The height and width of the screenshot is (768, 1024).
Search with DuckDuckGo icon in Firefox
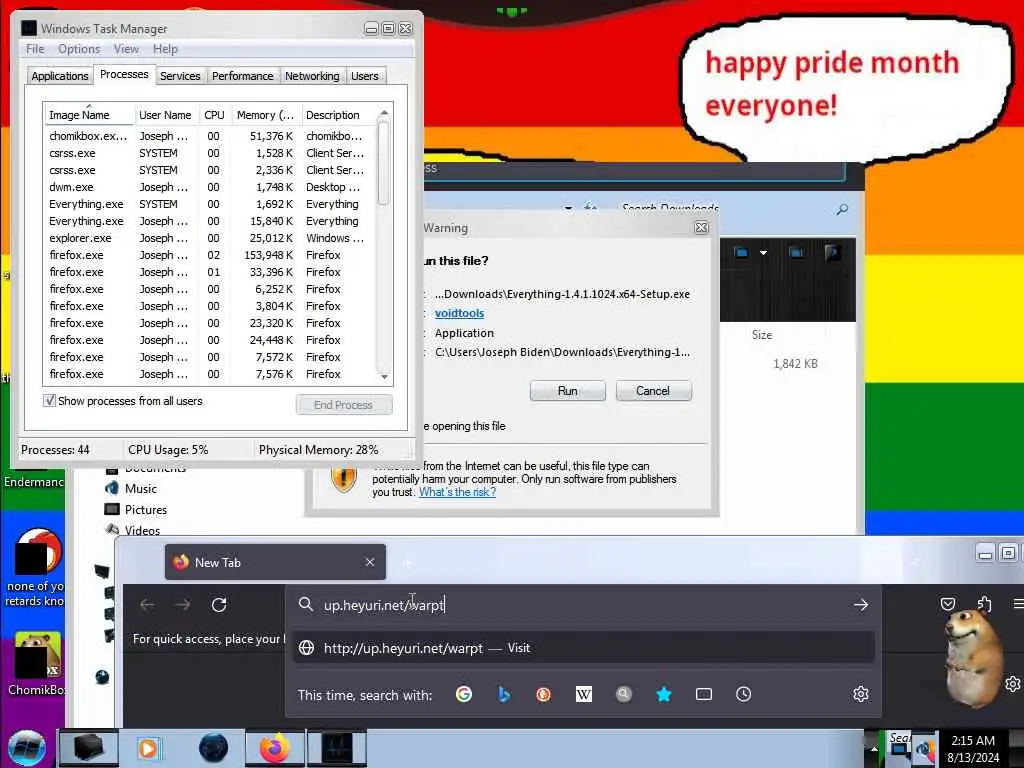543,694
